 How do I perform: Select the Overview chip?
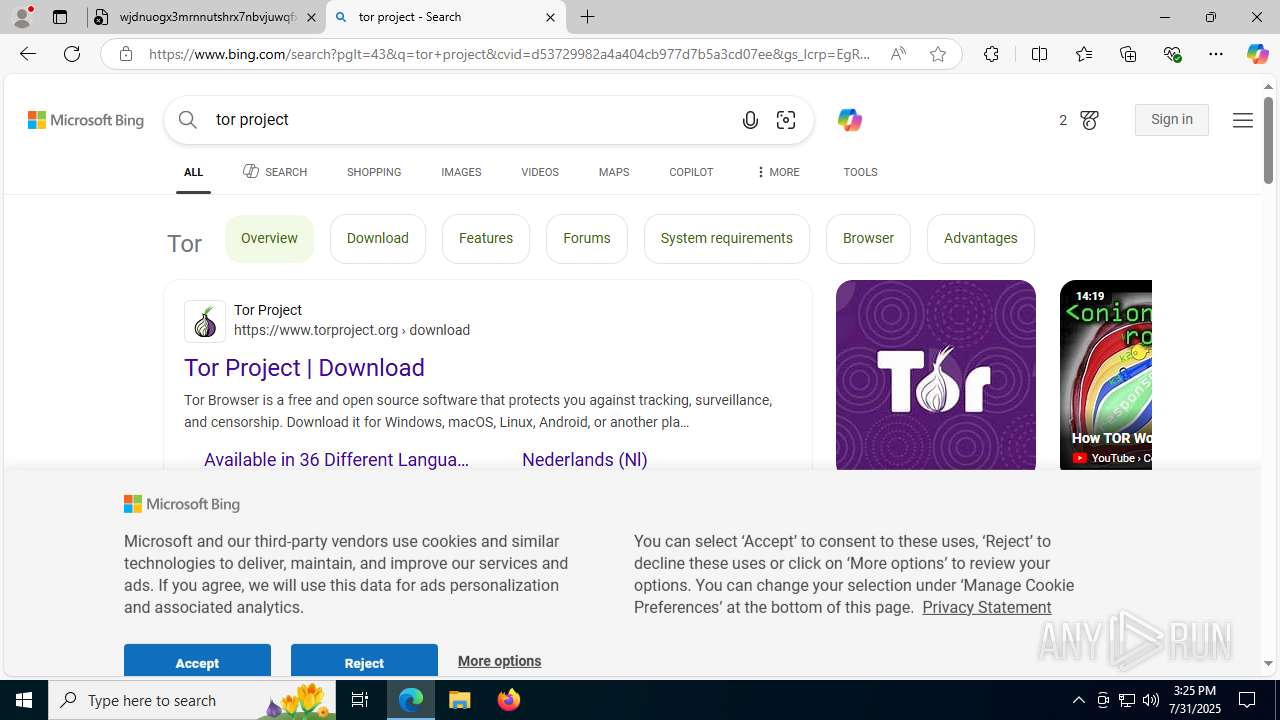click(x=269, y=238)
